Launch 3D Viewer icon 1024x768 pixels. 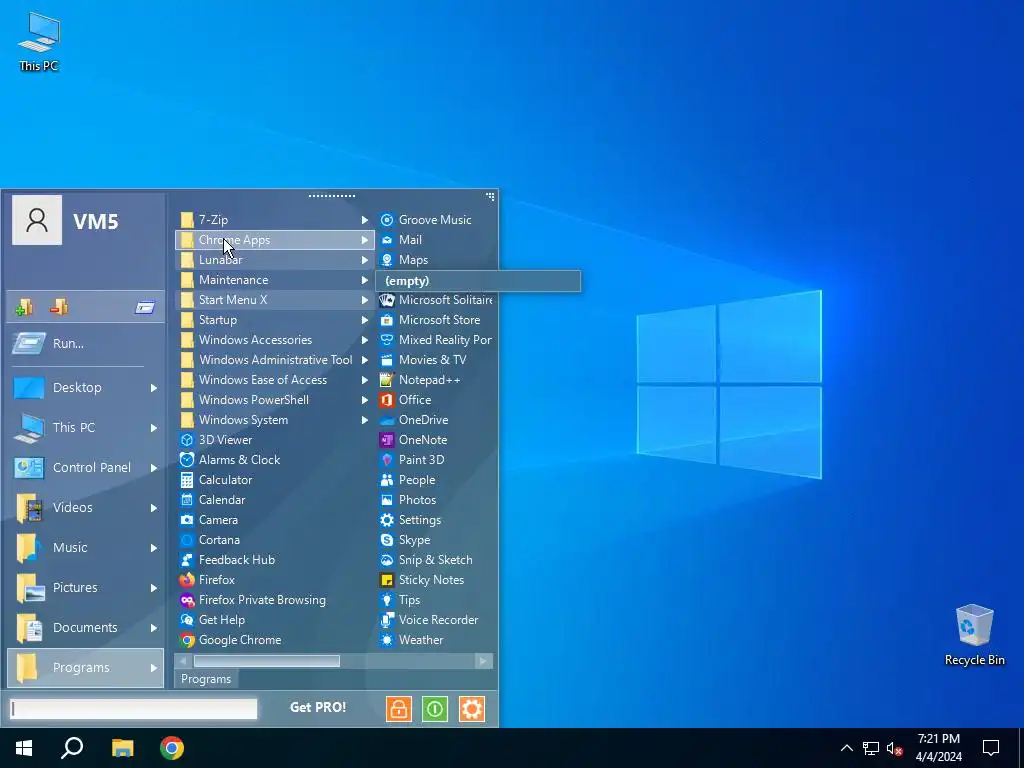point(187,440)
